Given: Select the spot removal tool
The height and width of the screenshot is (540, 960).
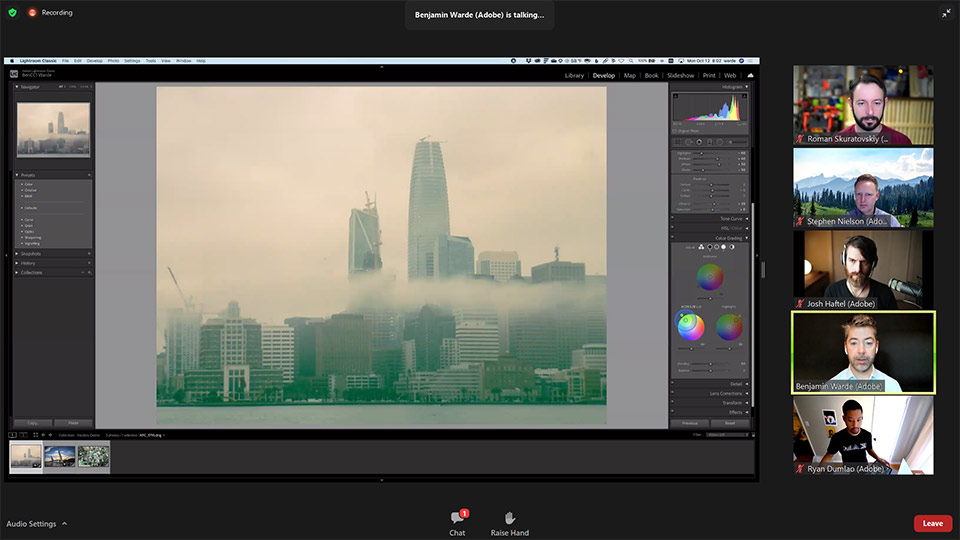Looking at the screenshot, I should [x=688, y=142].
